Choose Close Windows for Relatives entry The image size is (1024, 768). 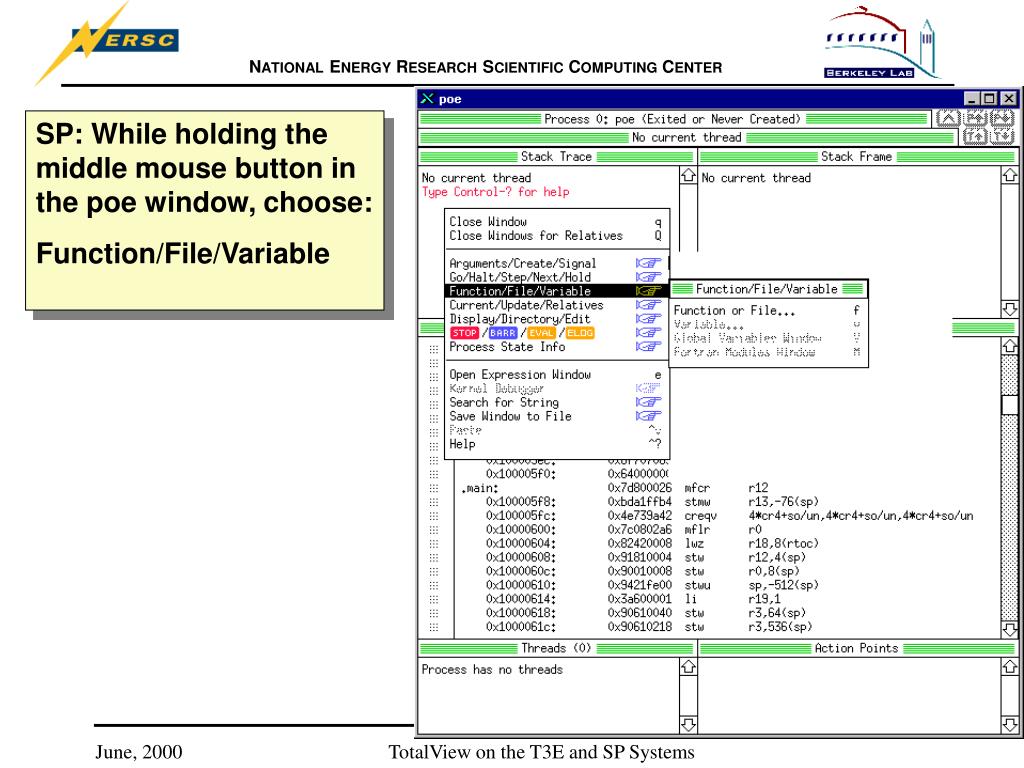pos(556,236)
